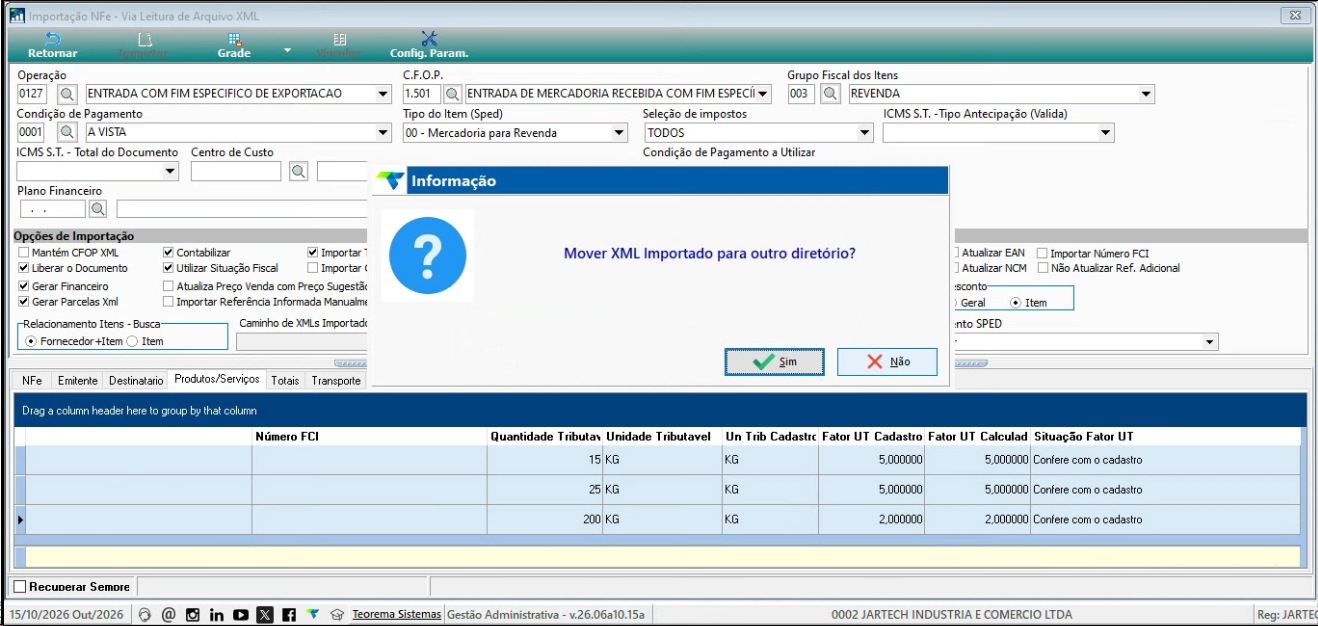The height and width of the screenshot is (626, 1318).
Task: Click magnifier search next to C.F.O.P. code 1.501
Action: 453,94
